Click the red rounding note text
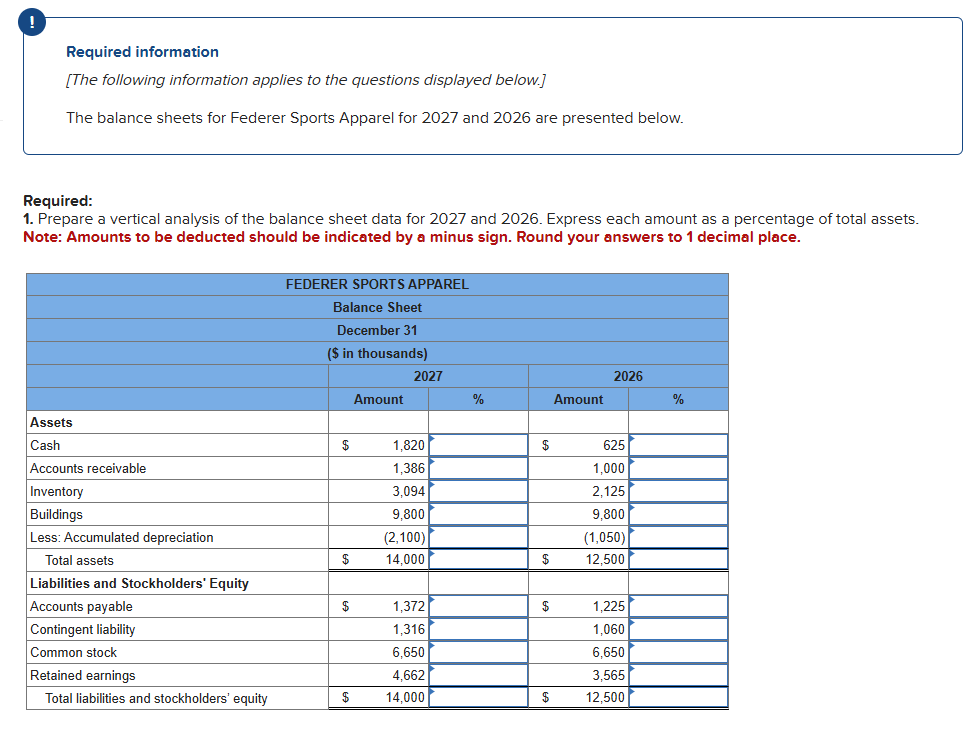Viewport: 978px width, 733px height. coord(412,237)
